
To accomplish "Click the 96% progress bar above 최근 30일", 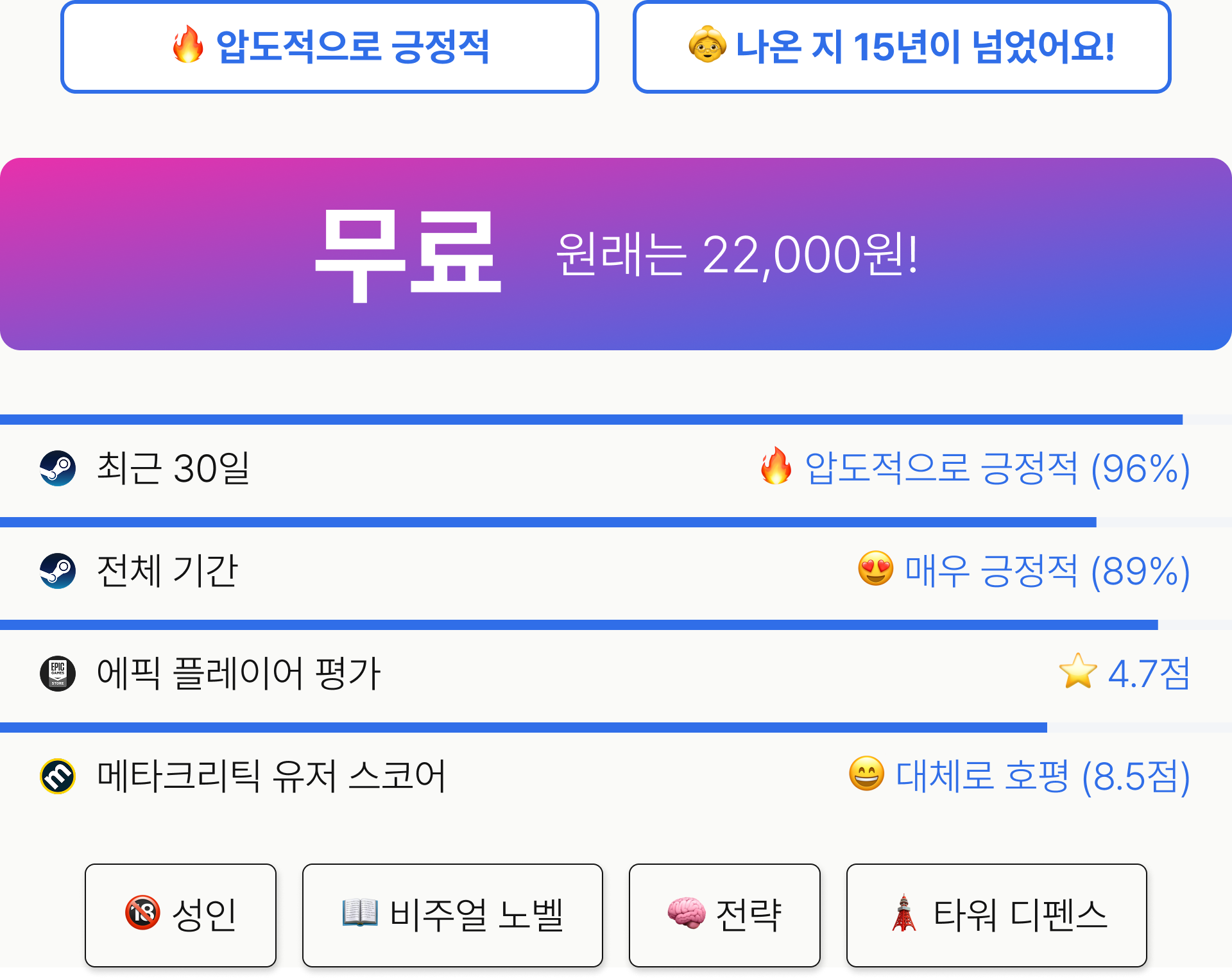I will (616, 420).
